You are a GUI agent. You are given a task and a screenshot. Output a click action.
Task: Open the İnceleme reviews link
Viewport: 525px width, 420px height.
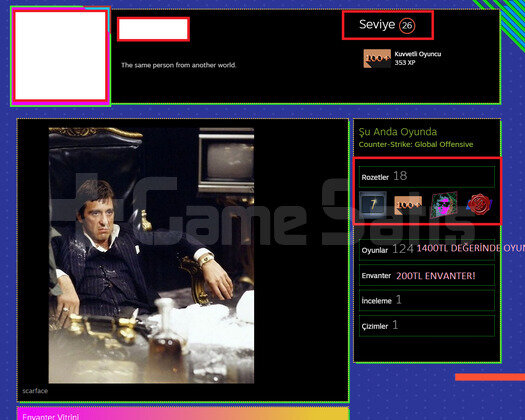(376, 301)
